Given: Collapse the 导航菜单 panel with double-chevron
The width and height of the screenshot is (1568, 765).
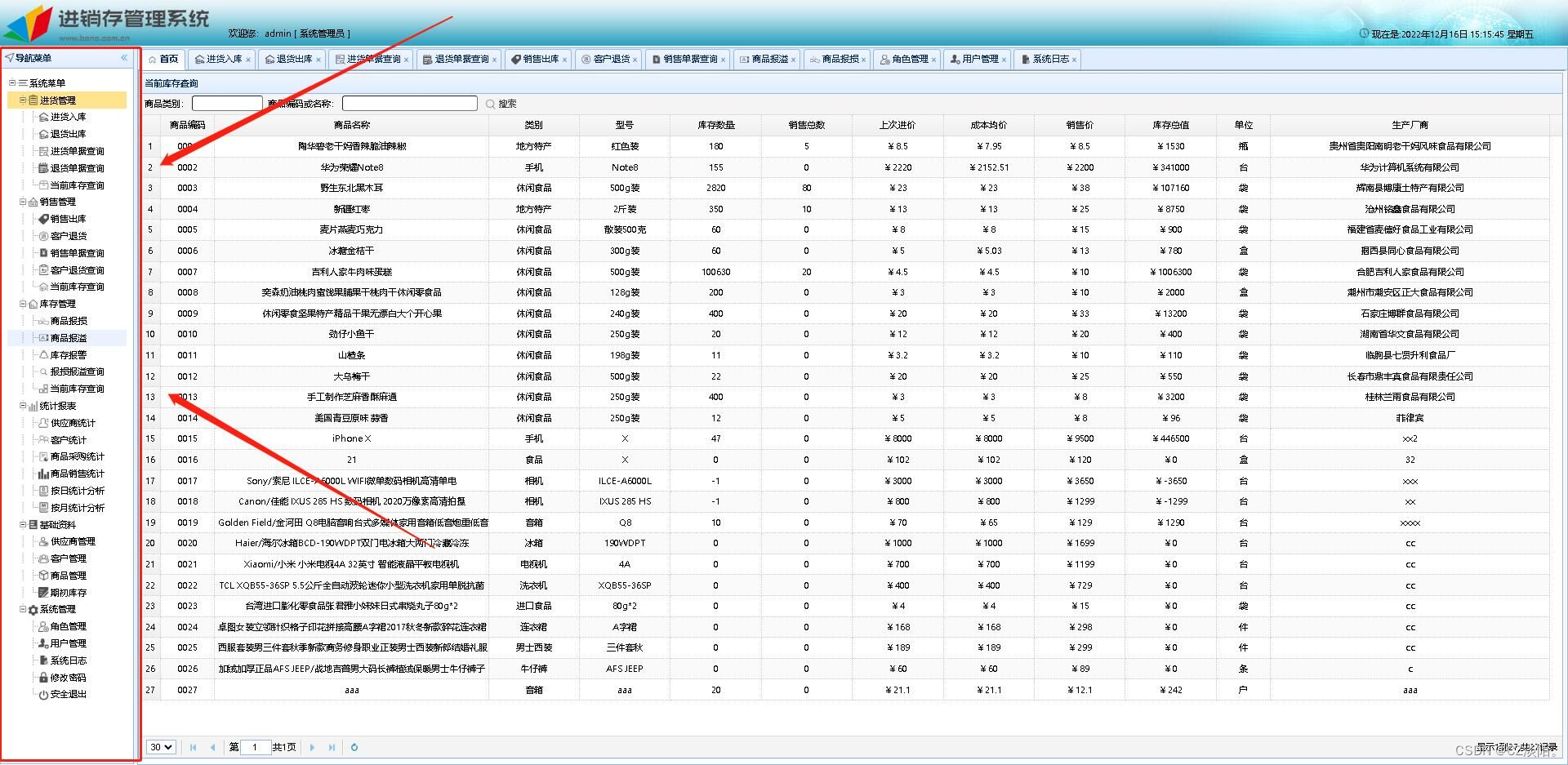Looking at the screenshot, I should [124, 58].
